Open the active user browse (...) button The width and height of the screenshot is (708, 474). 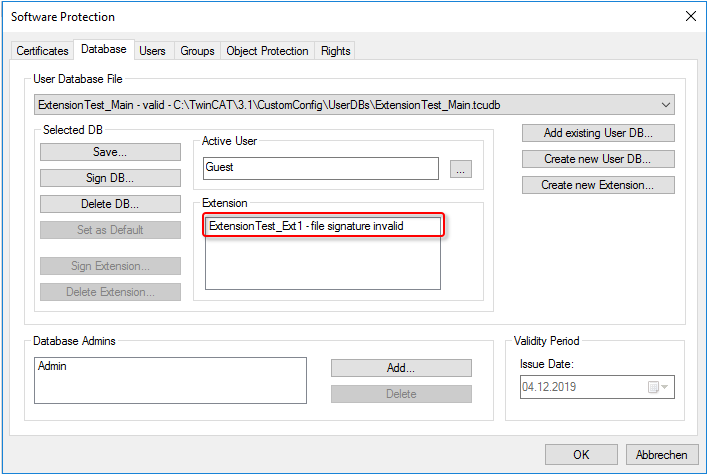click(461, 169)
